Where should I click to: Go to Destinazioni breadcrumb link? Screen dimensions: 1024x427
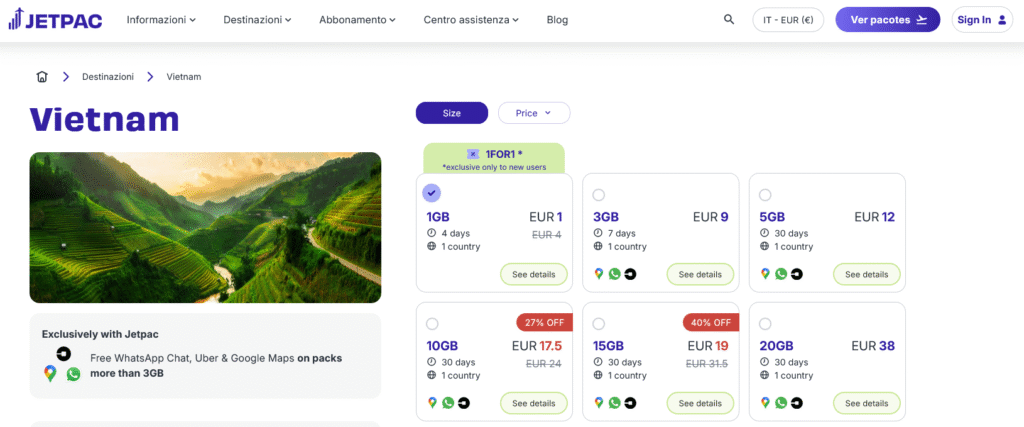pyautogui.click(x=108, y=76)
